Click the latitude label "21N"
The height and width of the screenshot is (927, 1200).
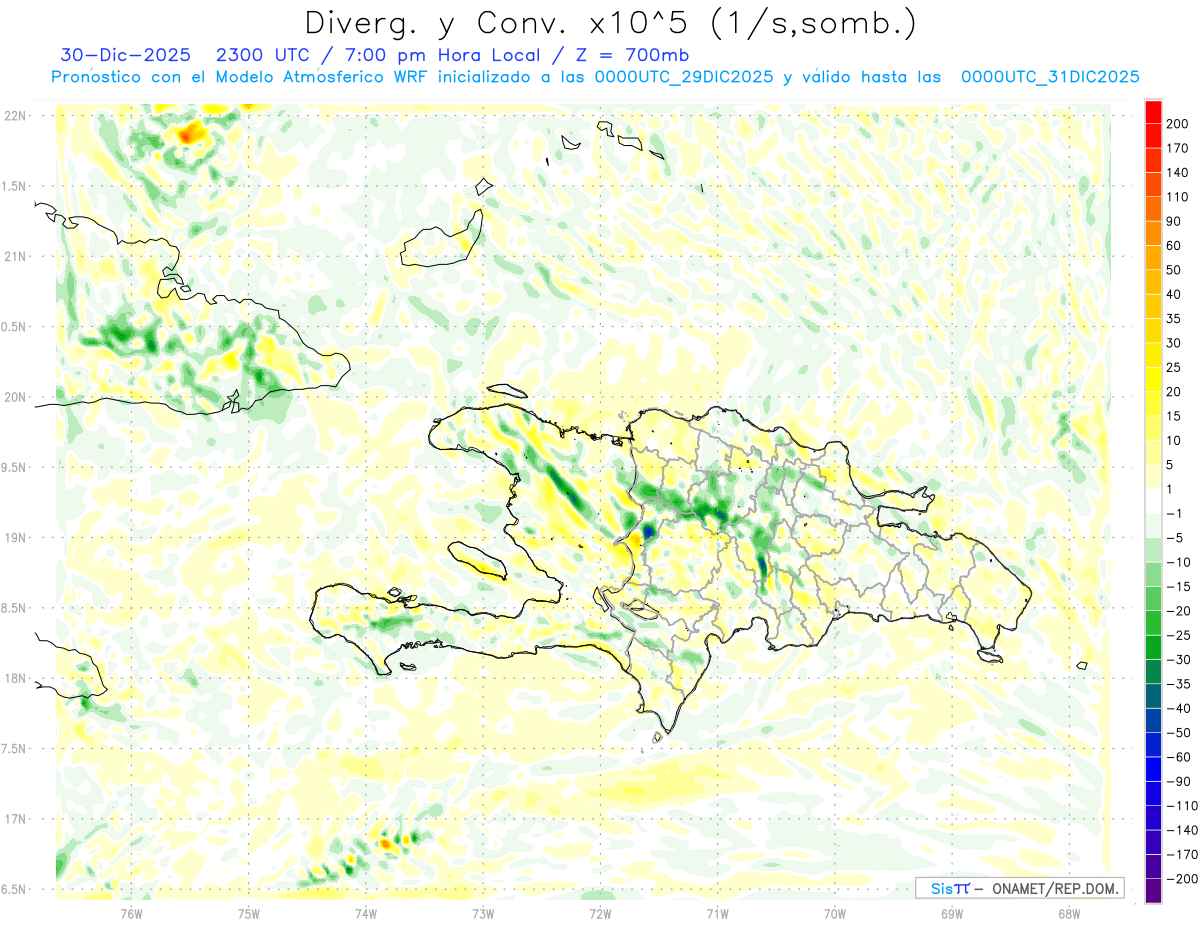(15, 257)
